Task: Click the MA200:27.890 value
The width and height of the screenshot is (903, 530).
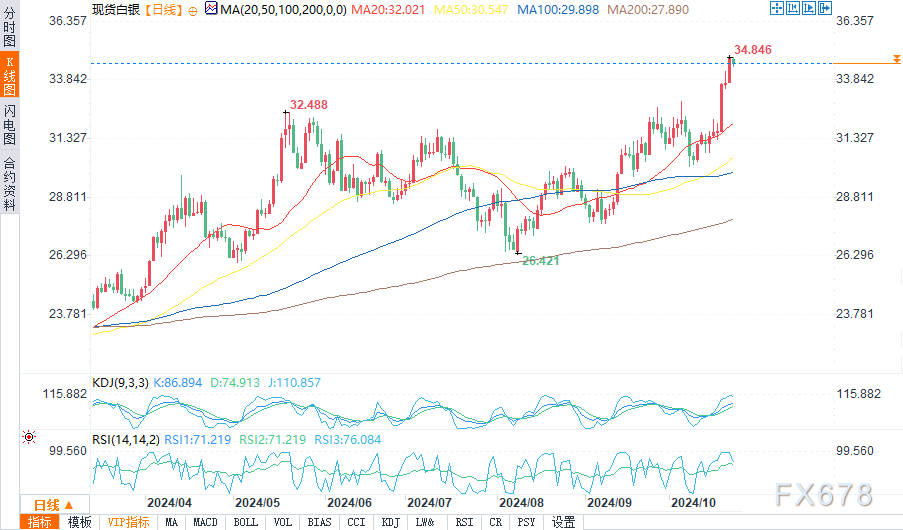Action: coord(648,10)
